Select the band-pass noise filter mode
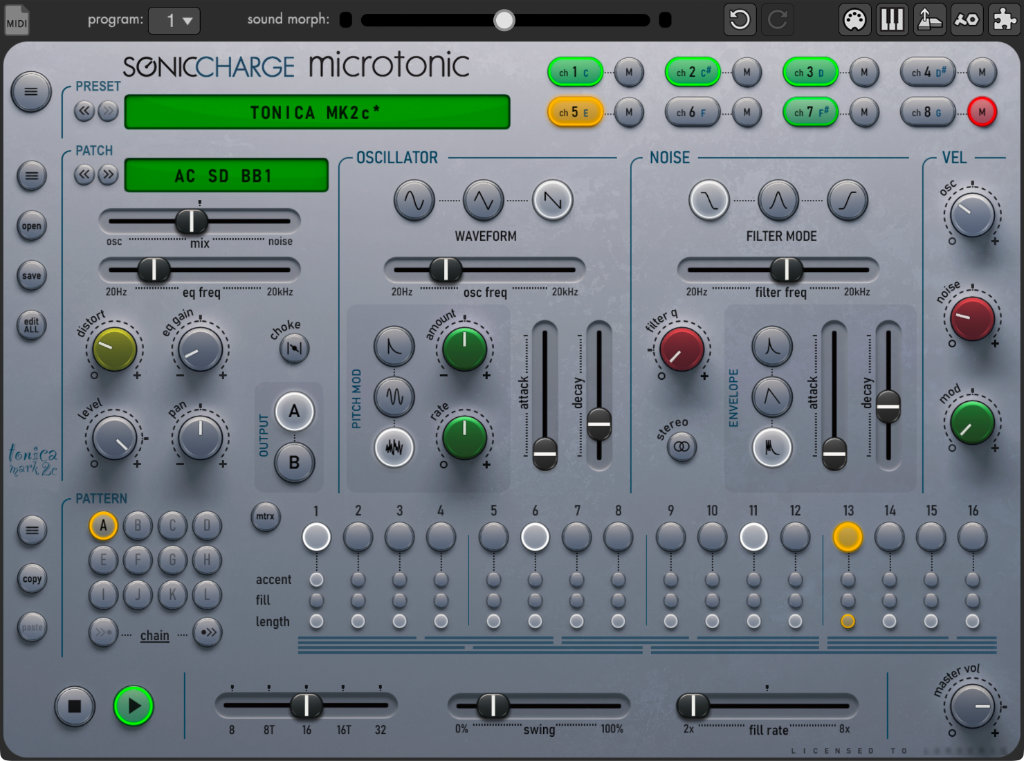Screen dimensions: 1024x761 [x=778, y=201]
